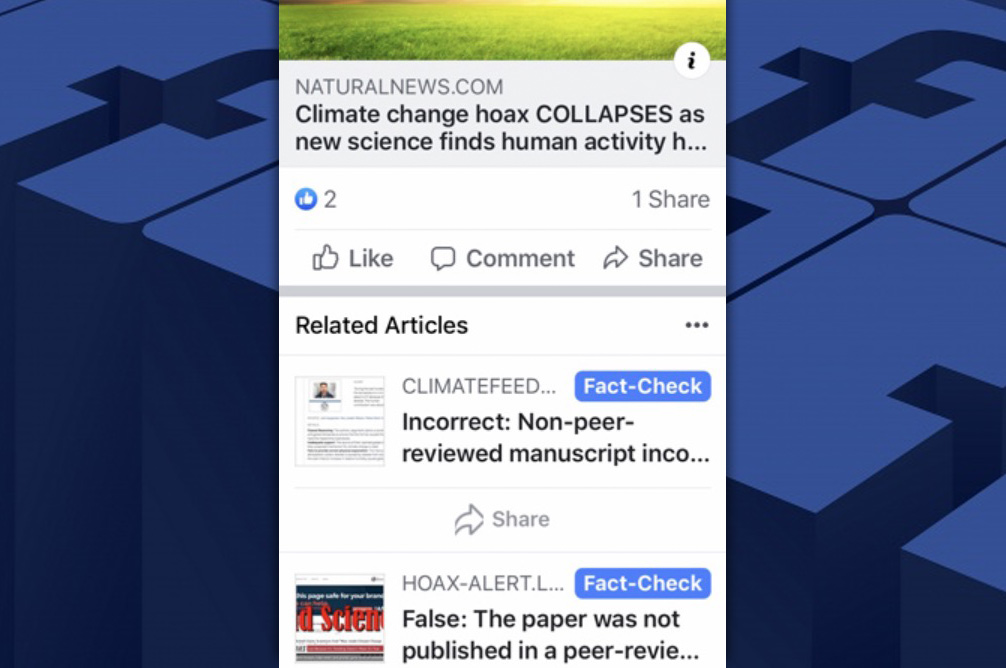Screen dimensions: 1006x668
Task: Click the share arrow under Climatefeedback article
Action: click(x=469, y=519)
